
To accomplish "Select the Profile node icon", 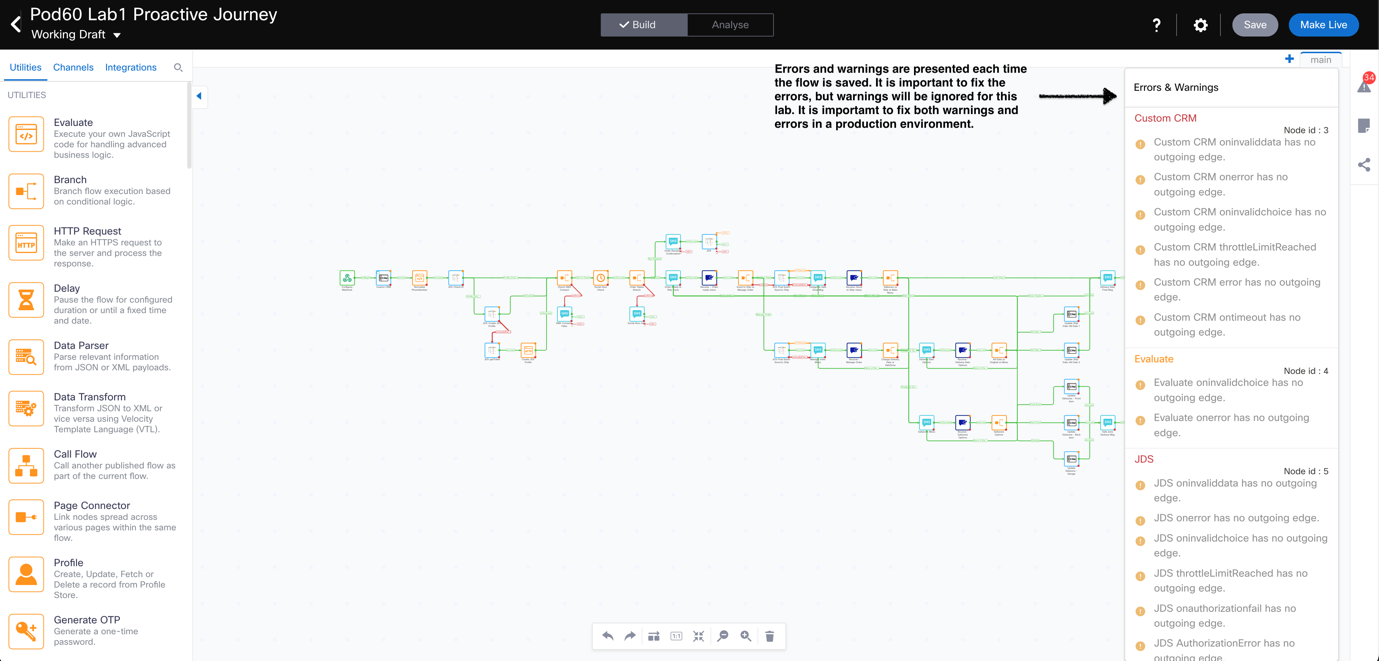I will [26, 575].
